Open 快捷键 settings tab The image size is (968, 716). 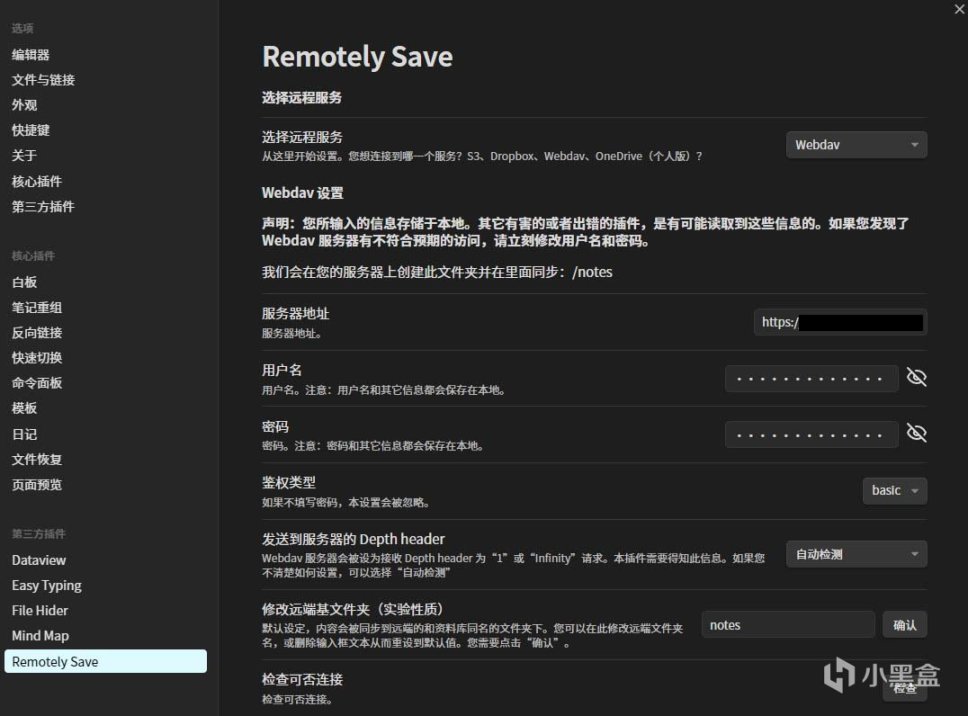[x=30, y=130]
